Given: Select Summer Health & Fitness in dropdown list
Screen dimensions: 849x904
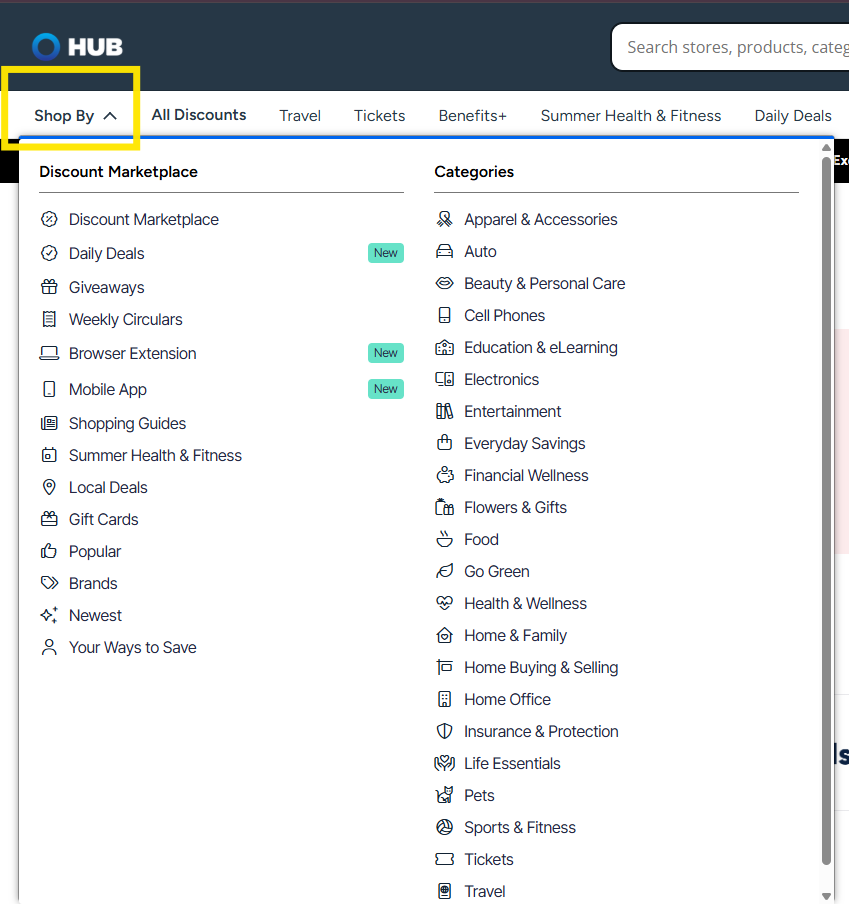Looking at the screenshot, I should click(x=155, y=455).
